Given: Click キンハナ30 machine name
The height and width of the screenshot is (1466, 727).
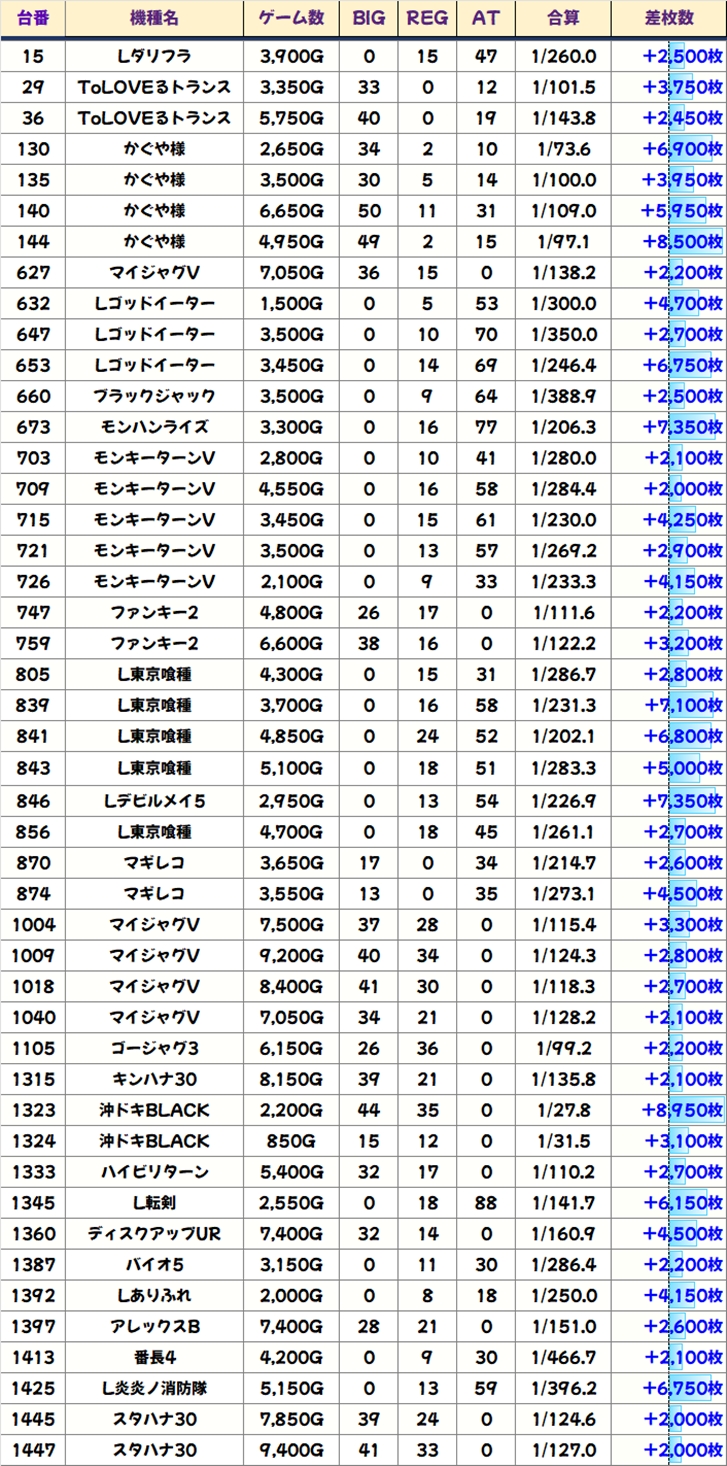Looking at the screenshot, I should [154, 1078].
